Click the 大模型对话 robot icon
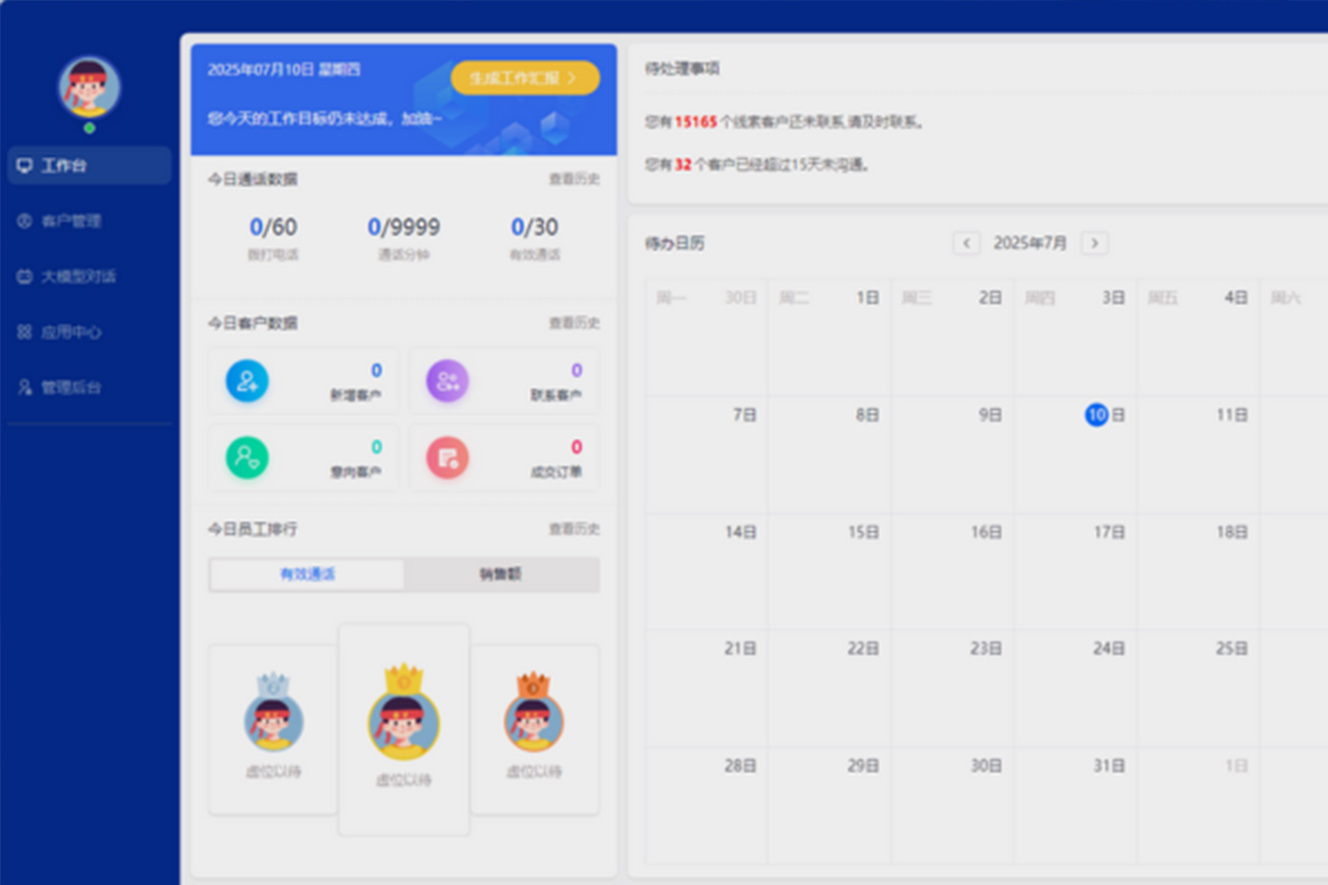 click(x=25, y=276)
